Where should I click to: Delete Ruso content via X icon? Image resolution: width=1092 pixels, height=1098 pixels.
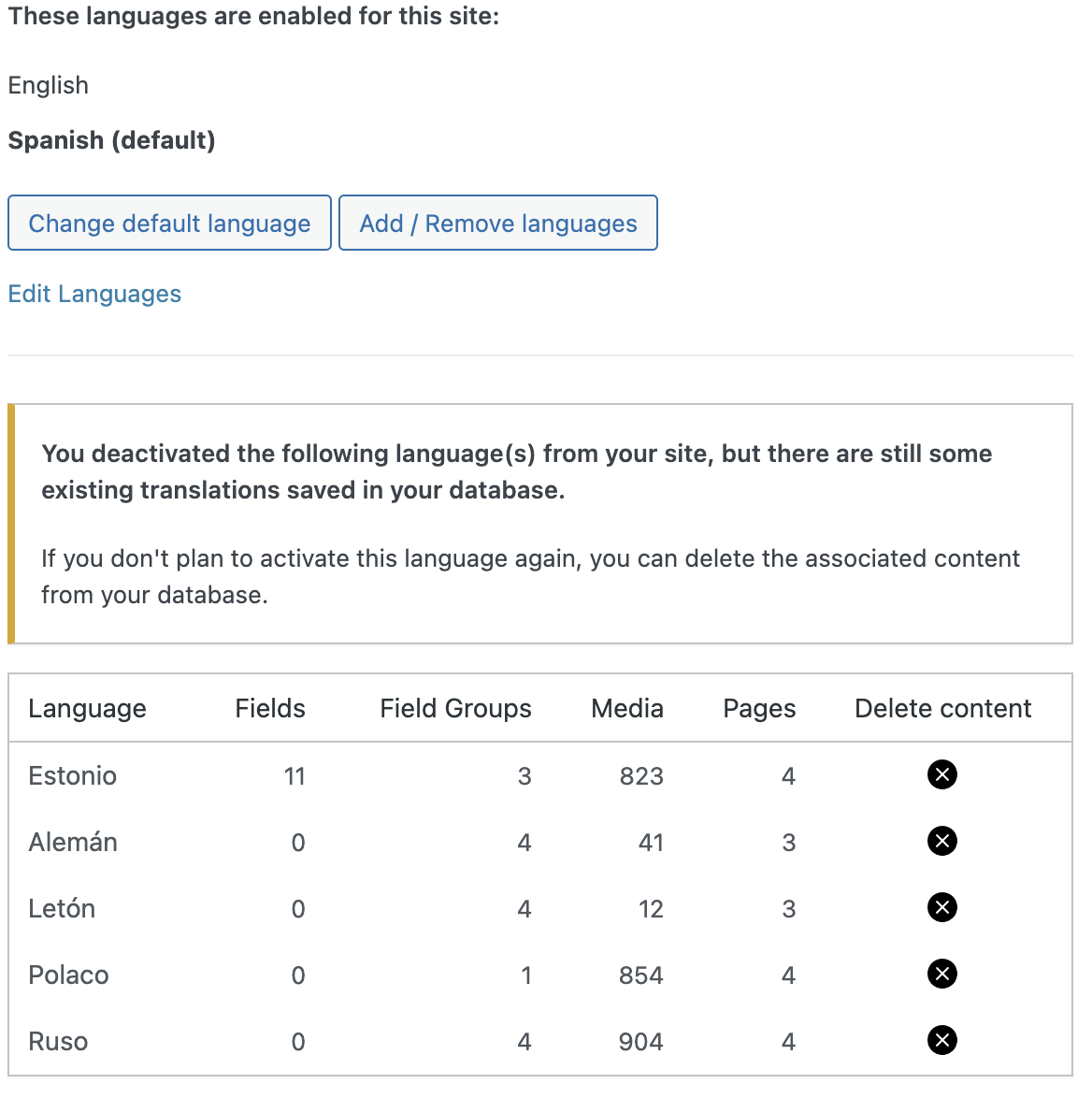(x=942, y=1041)
